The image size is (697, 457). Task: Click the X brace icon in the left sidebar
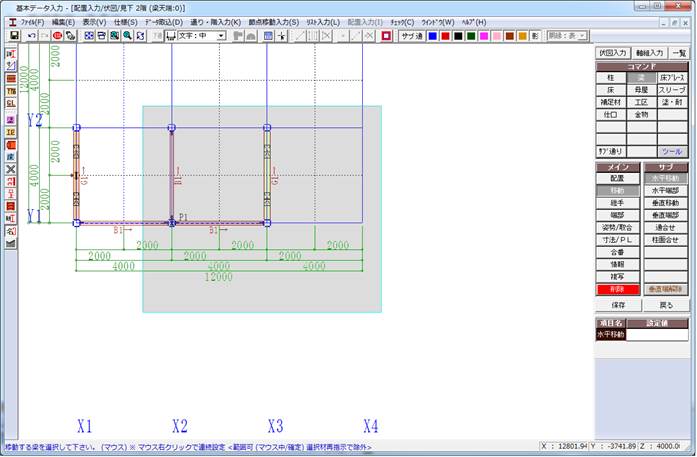click(11, 169)
